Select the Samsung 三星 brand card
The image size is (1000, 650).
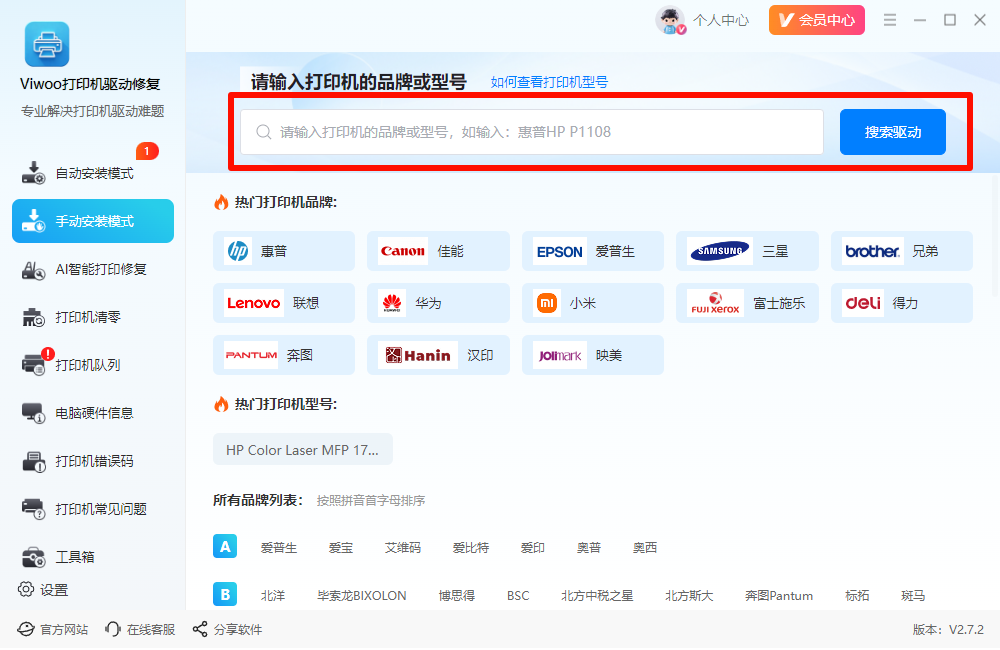(x=747, y=251)
